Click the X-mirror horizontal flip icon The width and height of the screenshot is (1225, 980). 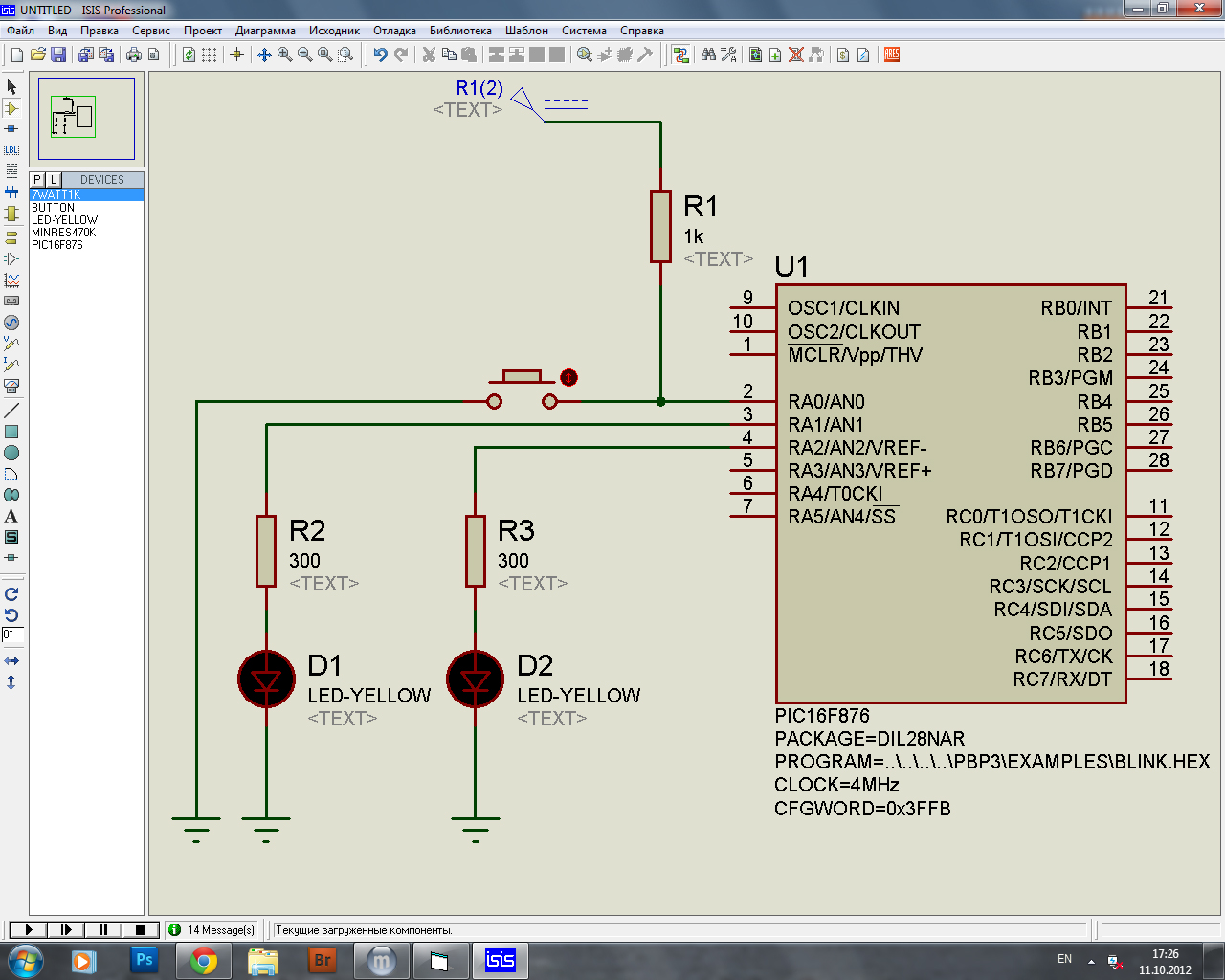(x=11, y=661)
